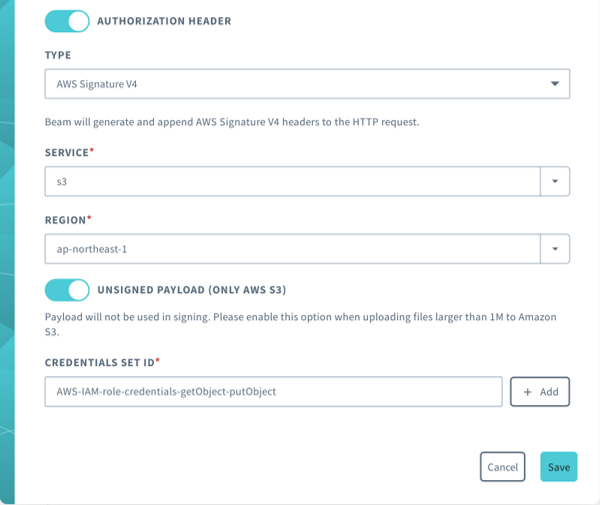
Task: Click the plus icon in Add button
Action: click(x=528, y=392)
